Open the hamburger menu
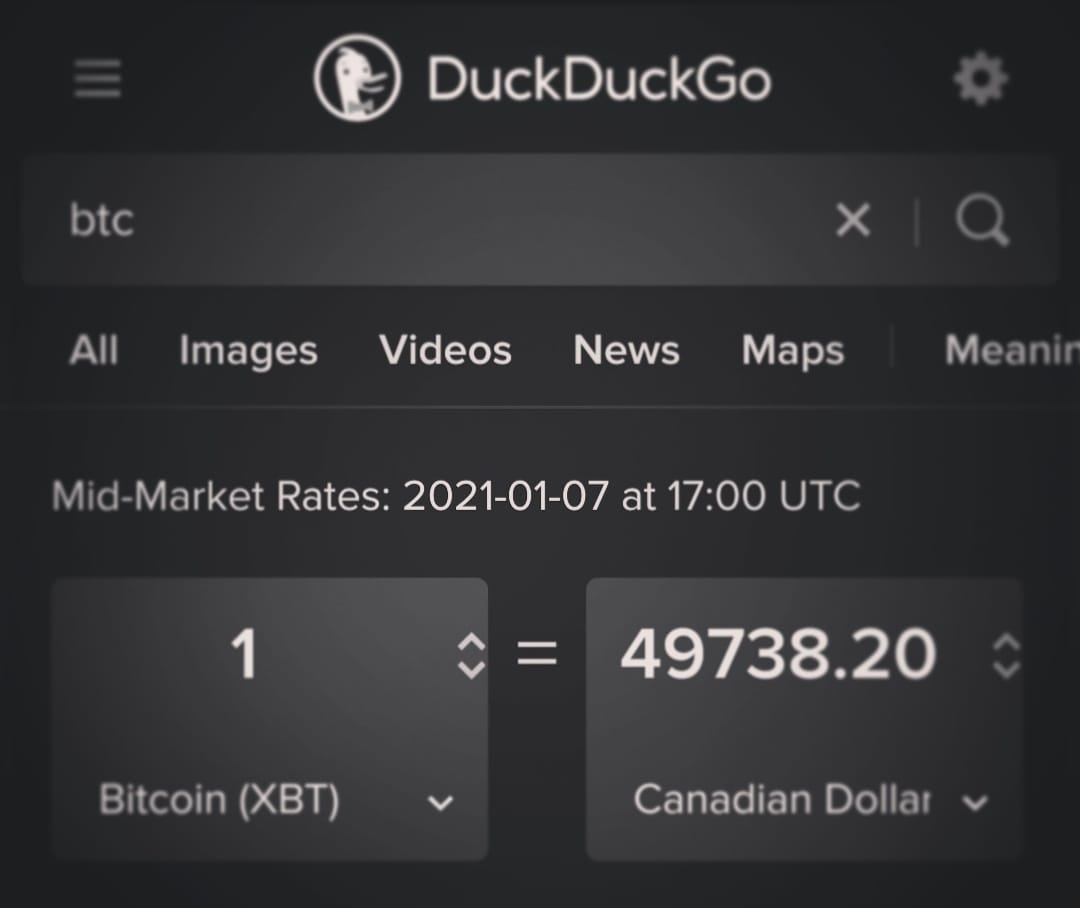The width and height of the screenshot is (1080, 908). click(97, 79)
